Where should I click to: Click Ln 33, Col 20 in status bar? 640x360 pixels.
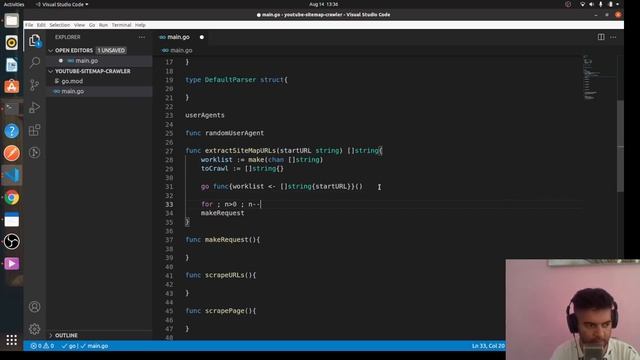coord(488,346)
